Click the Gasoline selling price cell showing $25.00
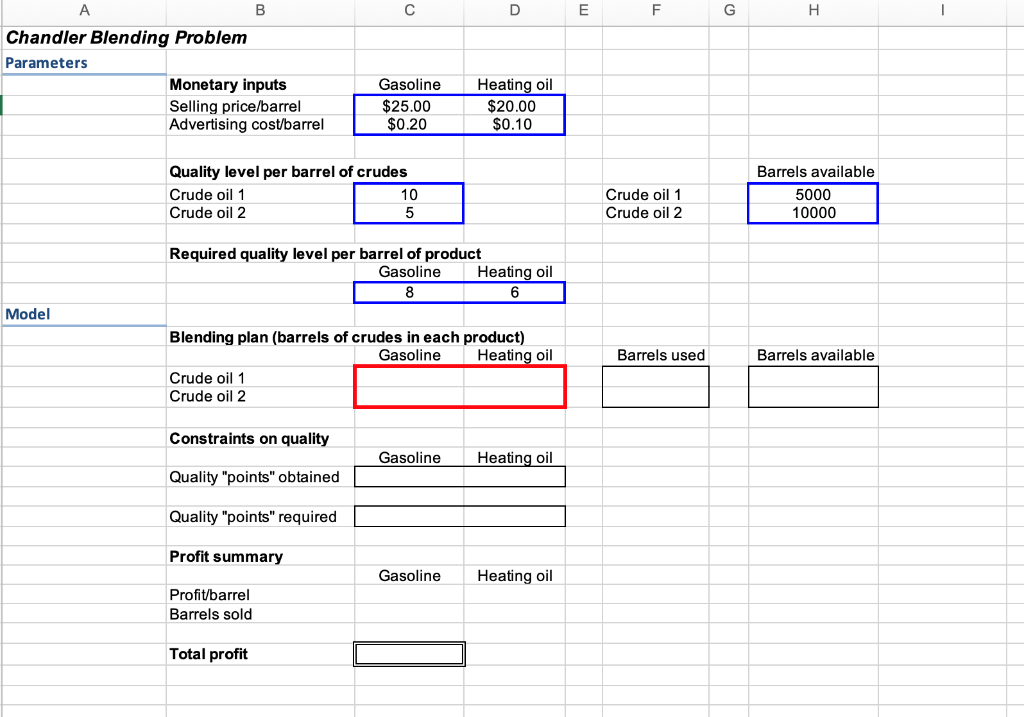The width and height of the screenshot is (1024, 717). pos(409,106)
